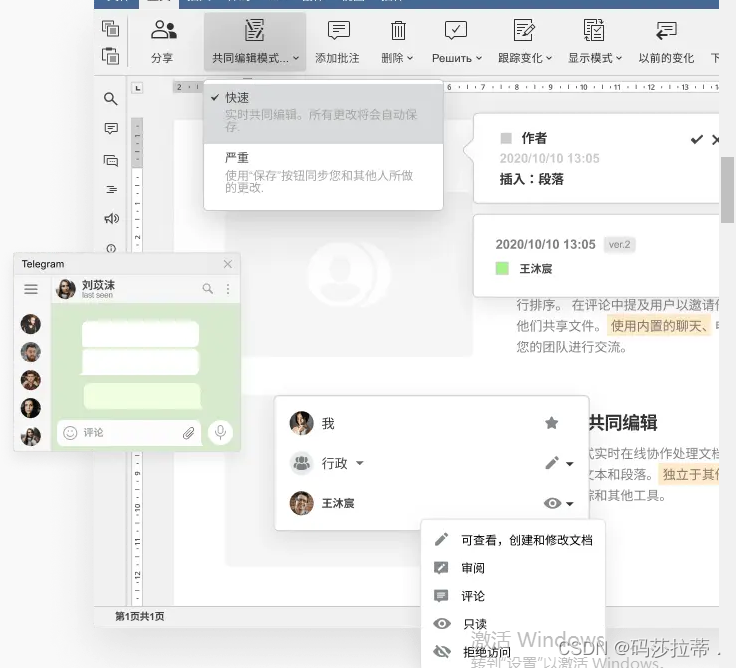Open the chat icon in left sidebar

(111, 161)
